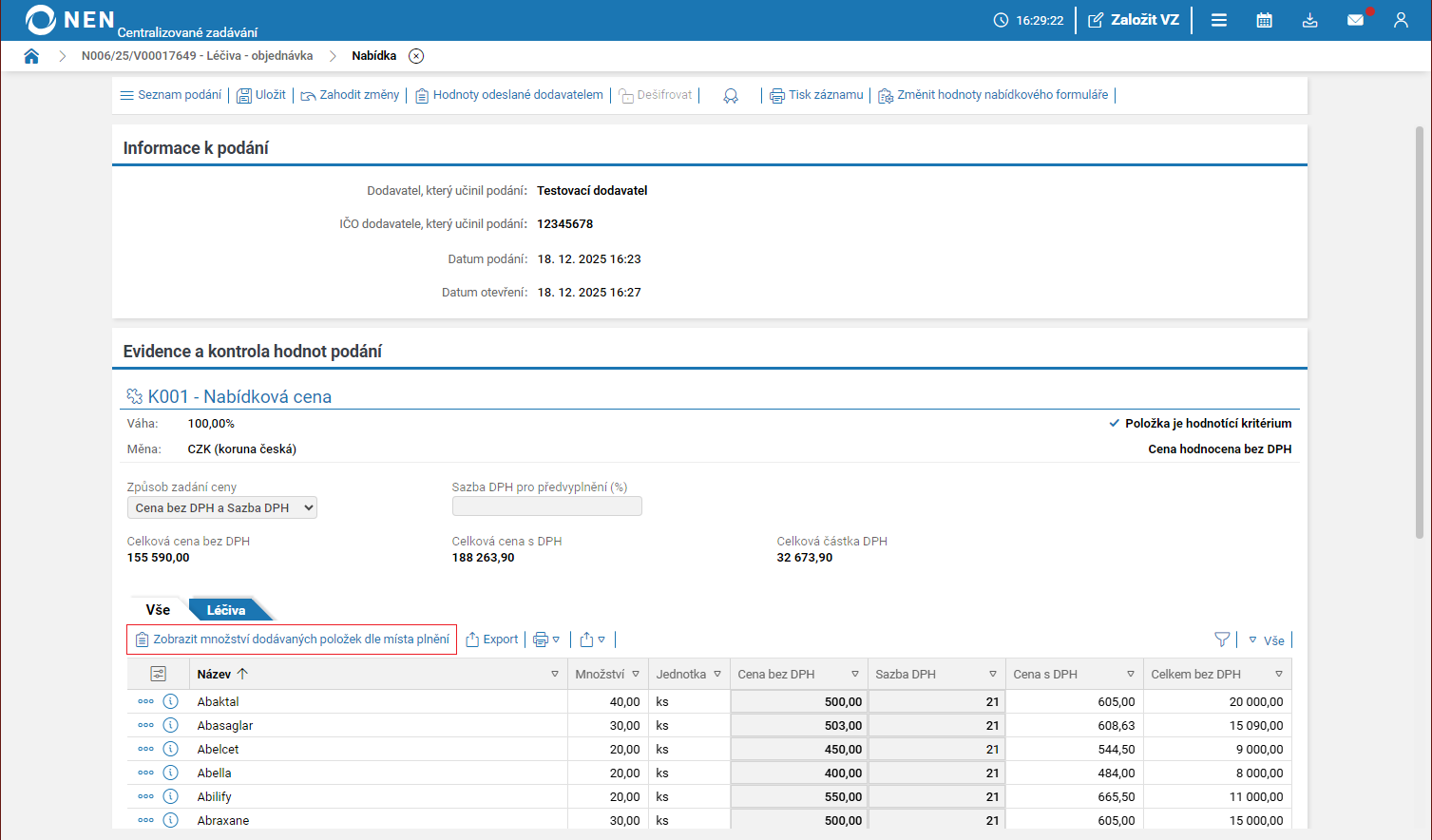1432x840 pixels.
Task: Click Zobrazit množství dodávaných položek dle místa plnění
Action: (292, 640)
